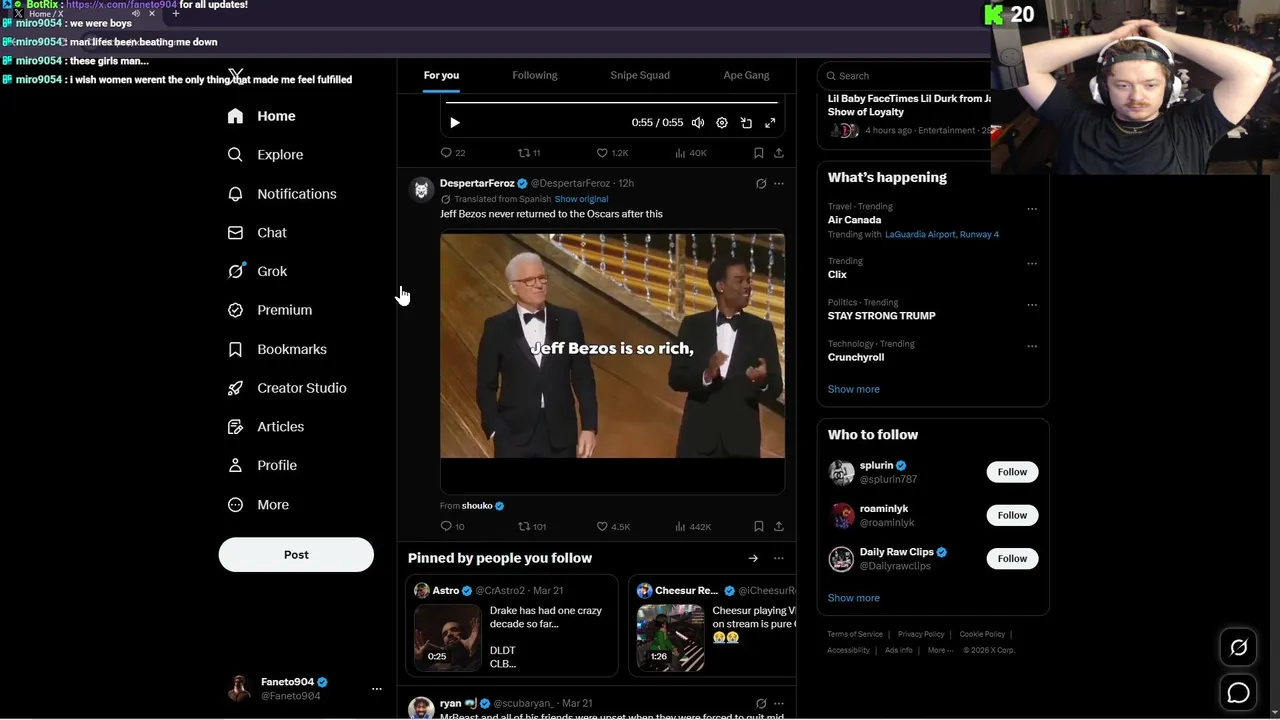This screenshot has width=1280, height=720.
Task: Play the top video with play button
Action: click(x=454, y=122)
